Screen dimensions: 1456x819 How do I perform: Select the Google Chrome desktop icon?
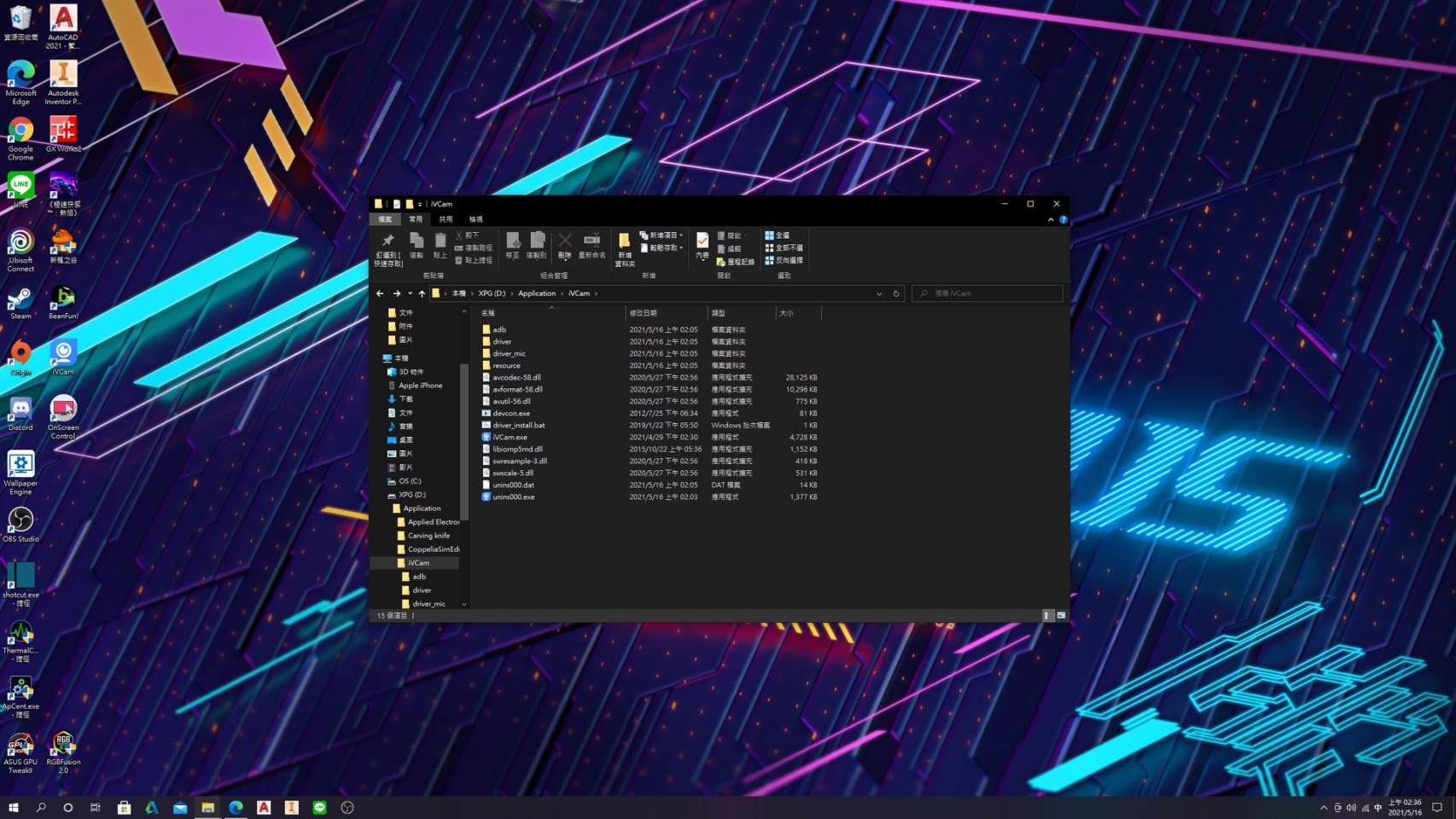(x=20, y=139)
